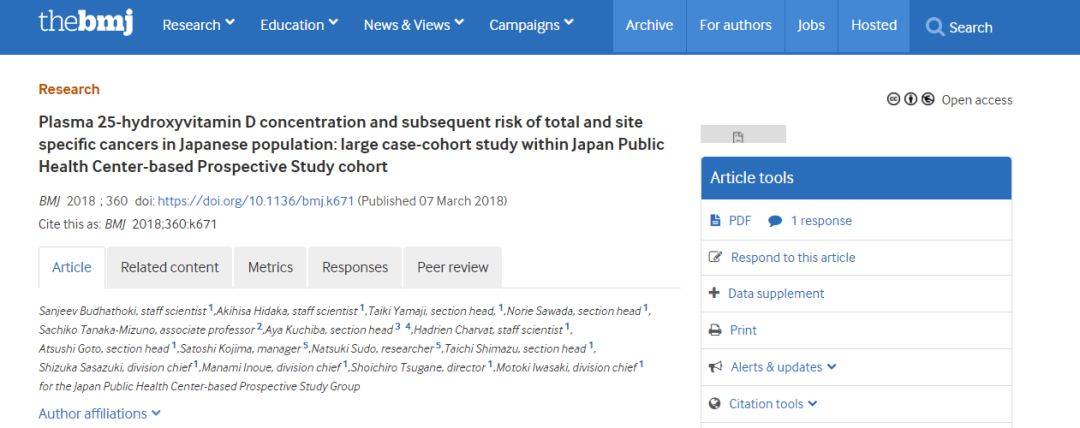The height and width of the screenshot is (428, 1080).
Task: Click author name Aya Kuchiba
Action: pyautogui.click(x=295, y=329)
